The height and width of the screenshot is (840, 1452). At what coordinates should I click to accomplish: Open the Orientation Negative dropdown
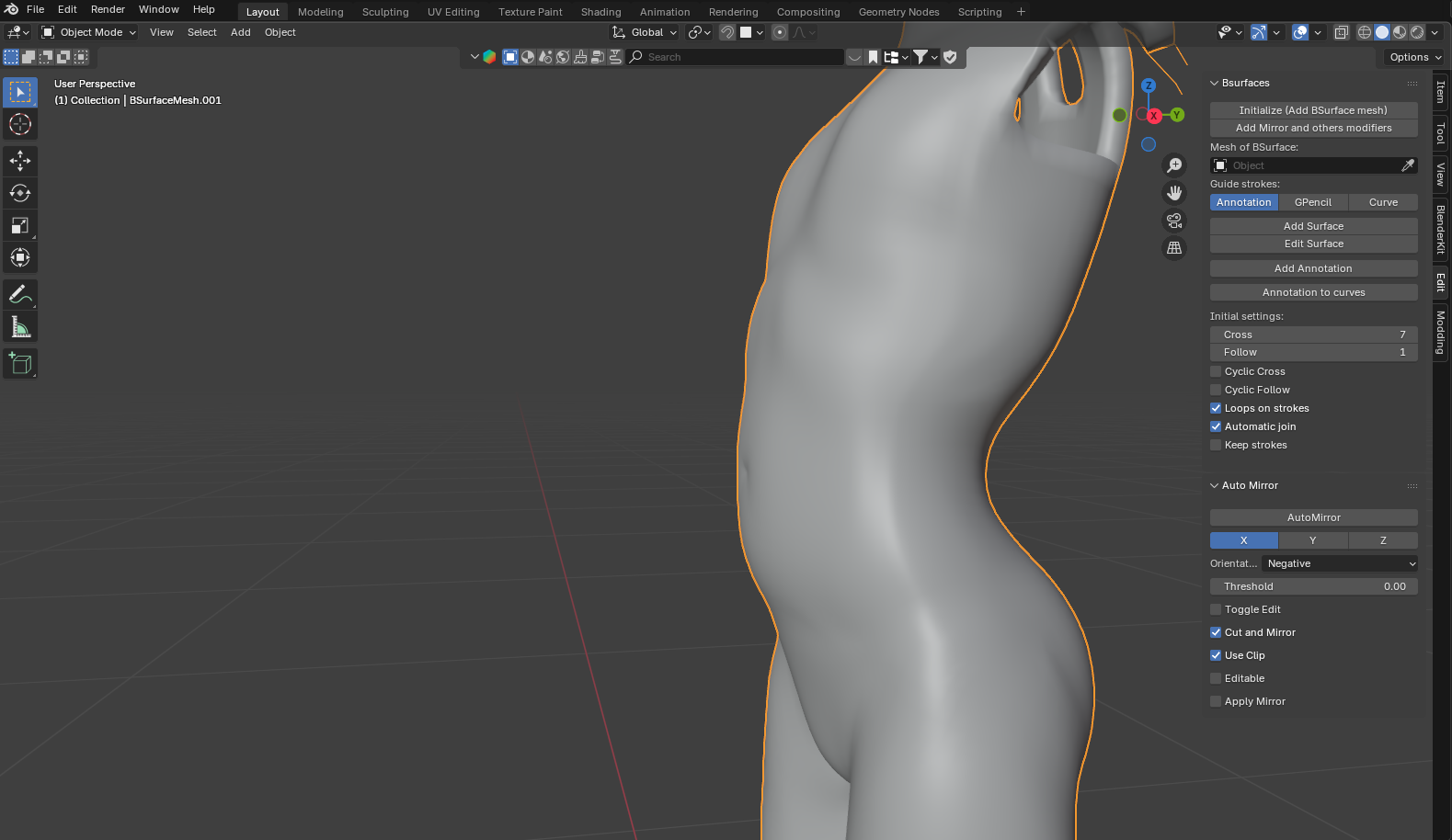pos(1340,563)
